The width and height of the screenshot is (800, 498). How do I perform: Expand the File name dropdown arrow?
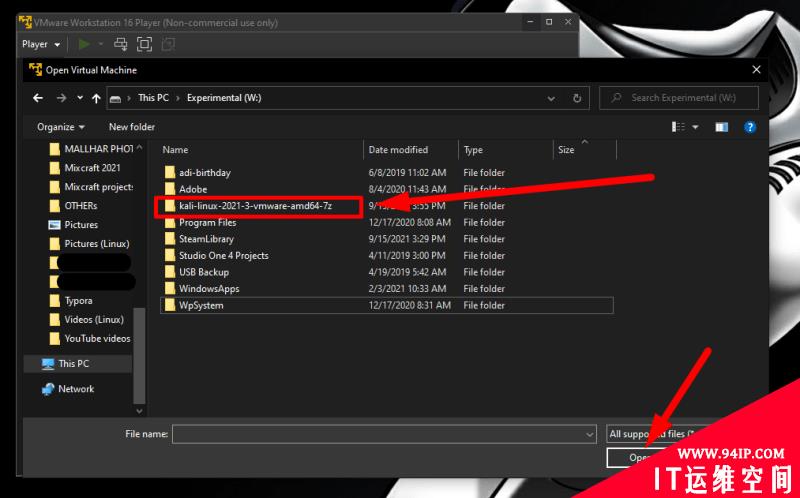click(x=590, y=435)
